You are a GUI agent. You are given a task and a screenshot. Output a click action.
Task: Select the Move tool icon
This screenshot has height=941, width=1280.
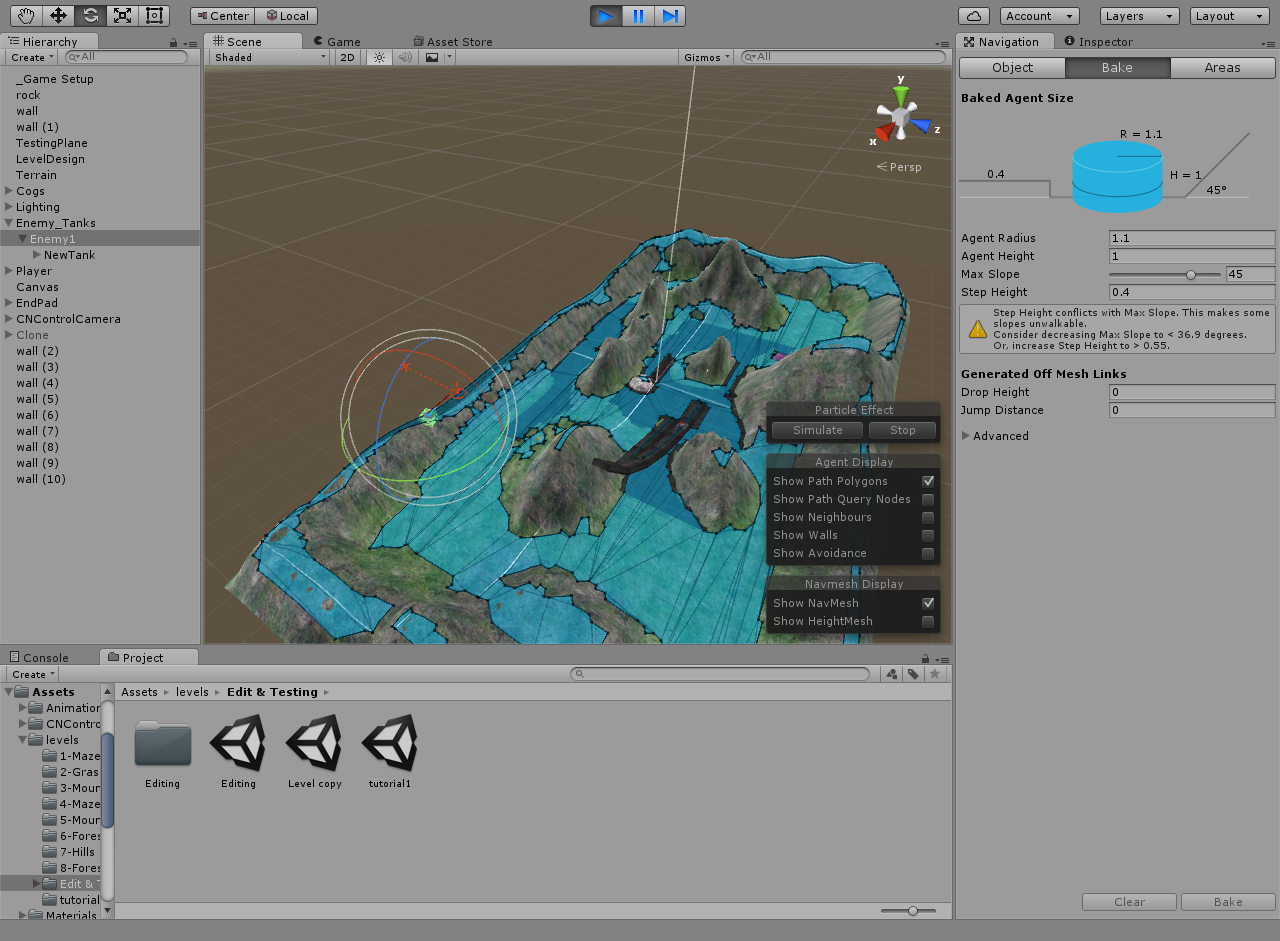58,16
